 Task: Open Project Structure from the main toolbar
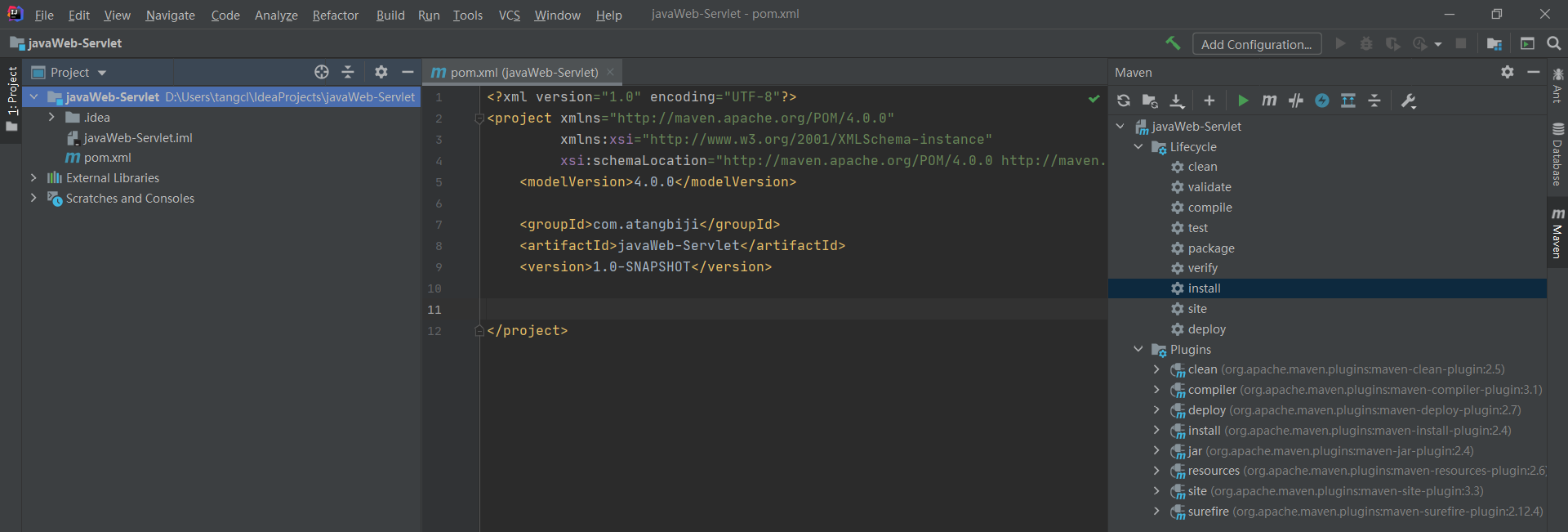click(1494, 43)
